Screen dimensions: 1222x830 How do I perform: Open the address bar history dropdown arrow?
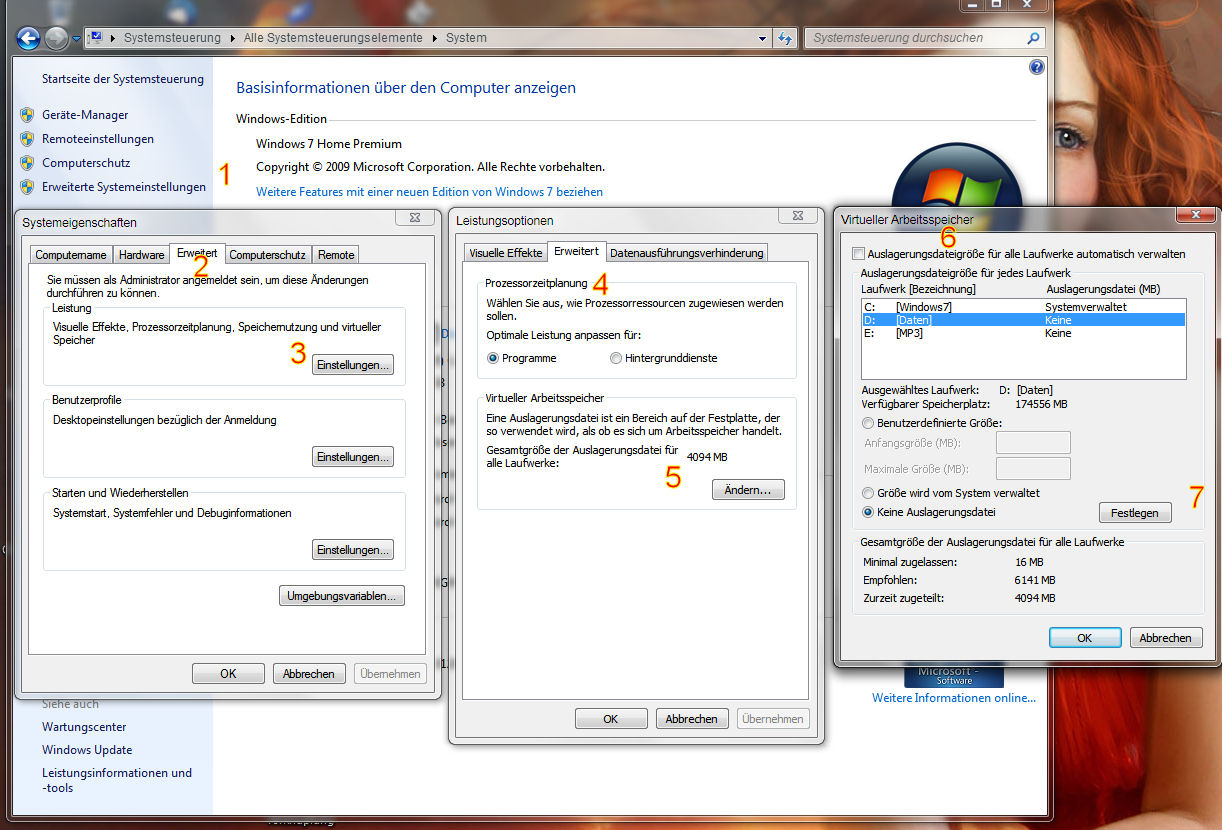point(762,38)
